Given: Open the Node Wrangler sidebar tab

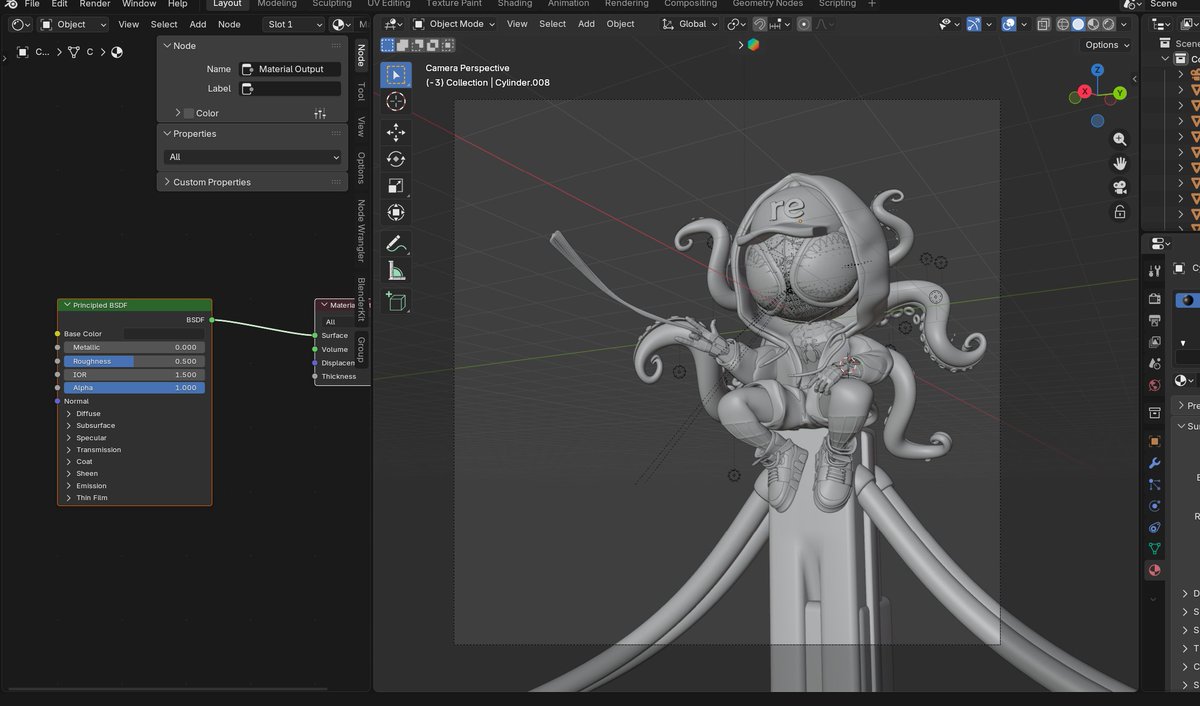Looking at the screenshot, I should (x=361, y=229).
